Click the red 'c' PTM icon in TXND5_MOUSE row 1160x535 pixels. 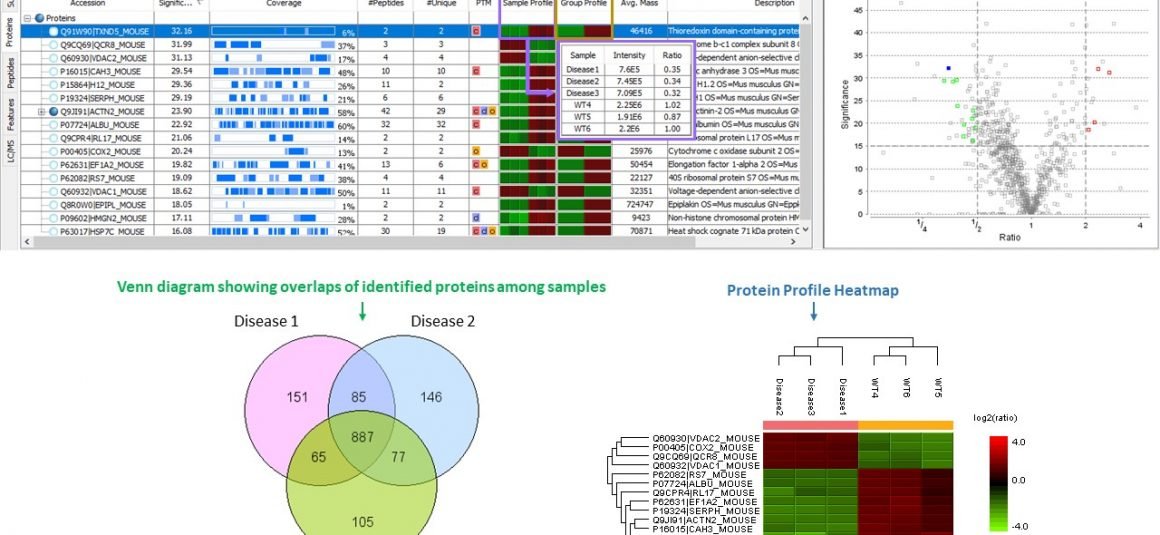click(x=476, y=32)
